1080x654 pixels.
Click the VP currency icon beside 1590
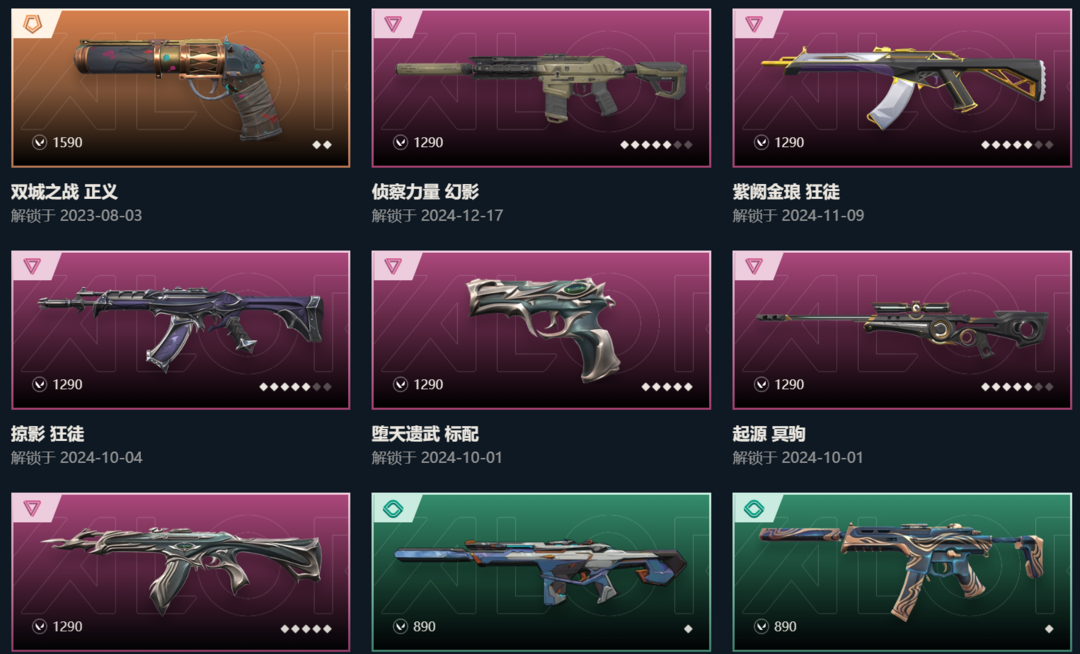tap(39, 143)
